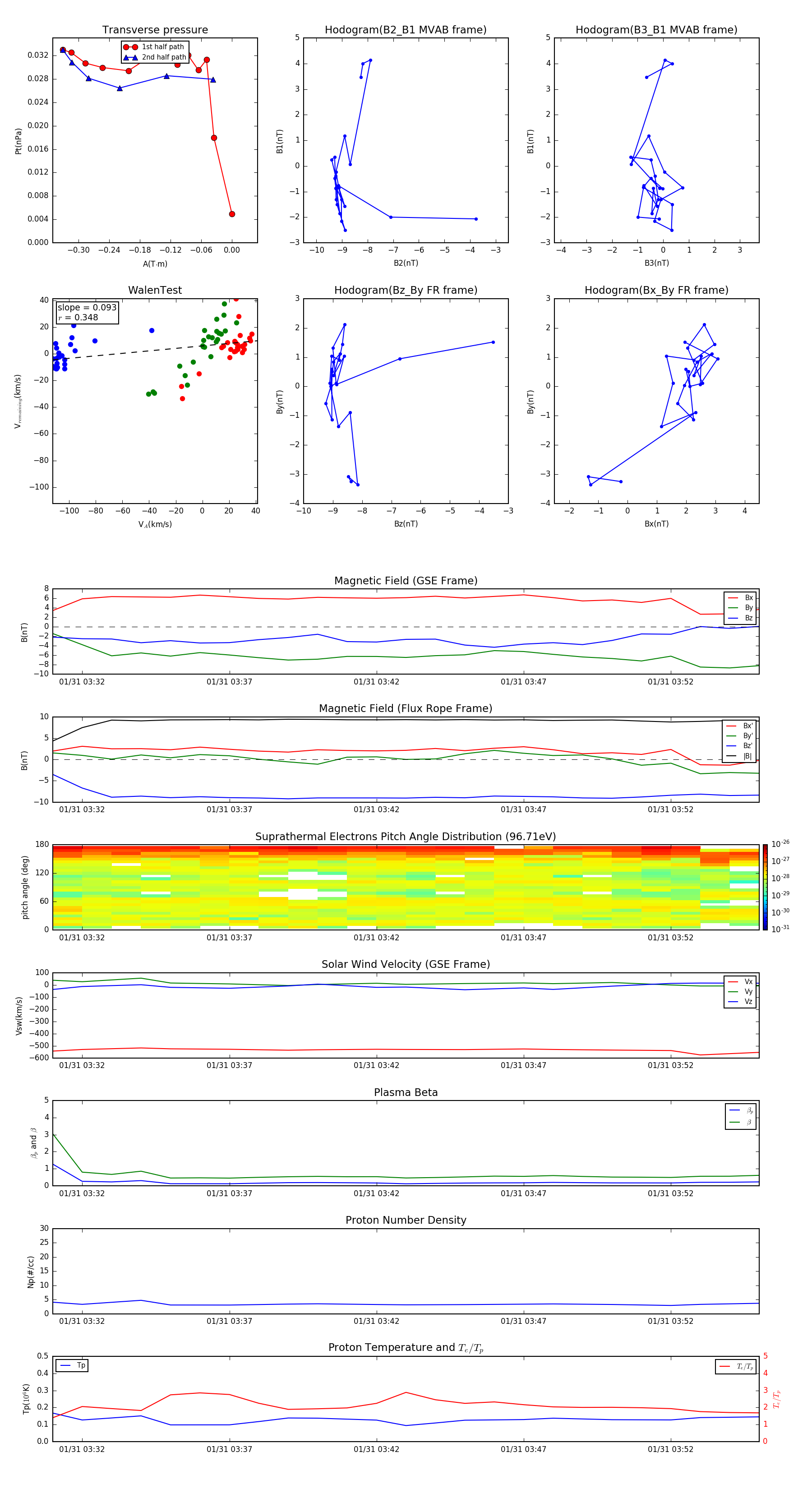Click the 'V_remaining(km/s)' y-axis label

coord(18,402)
